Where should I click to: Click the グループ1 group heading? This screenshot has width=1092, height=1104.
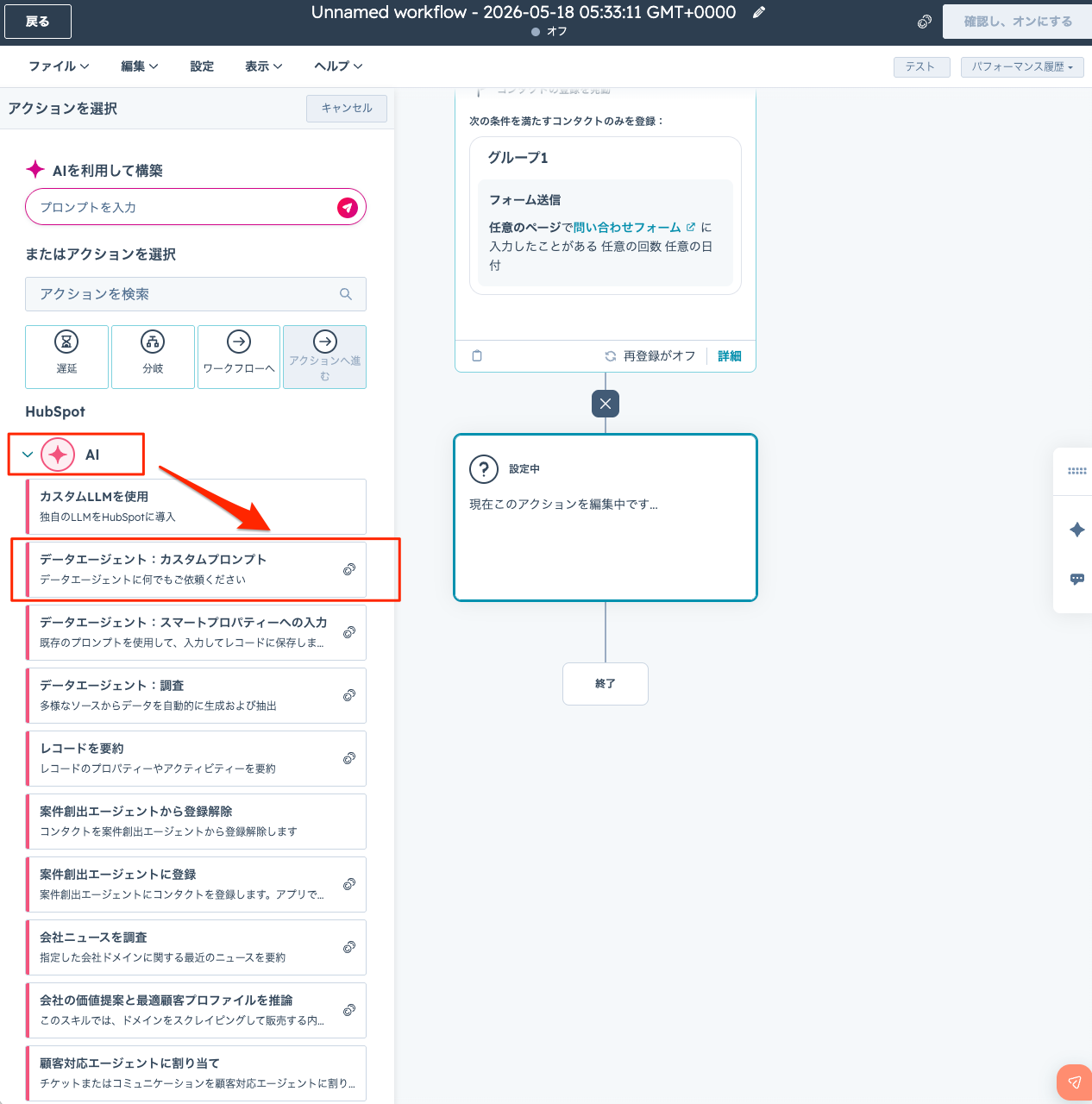point(518,158)
